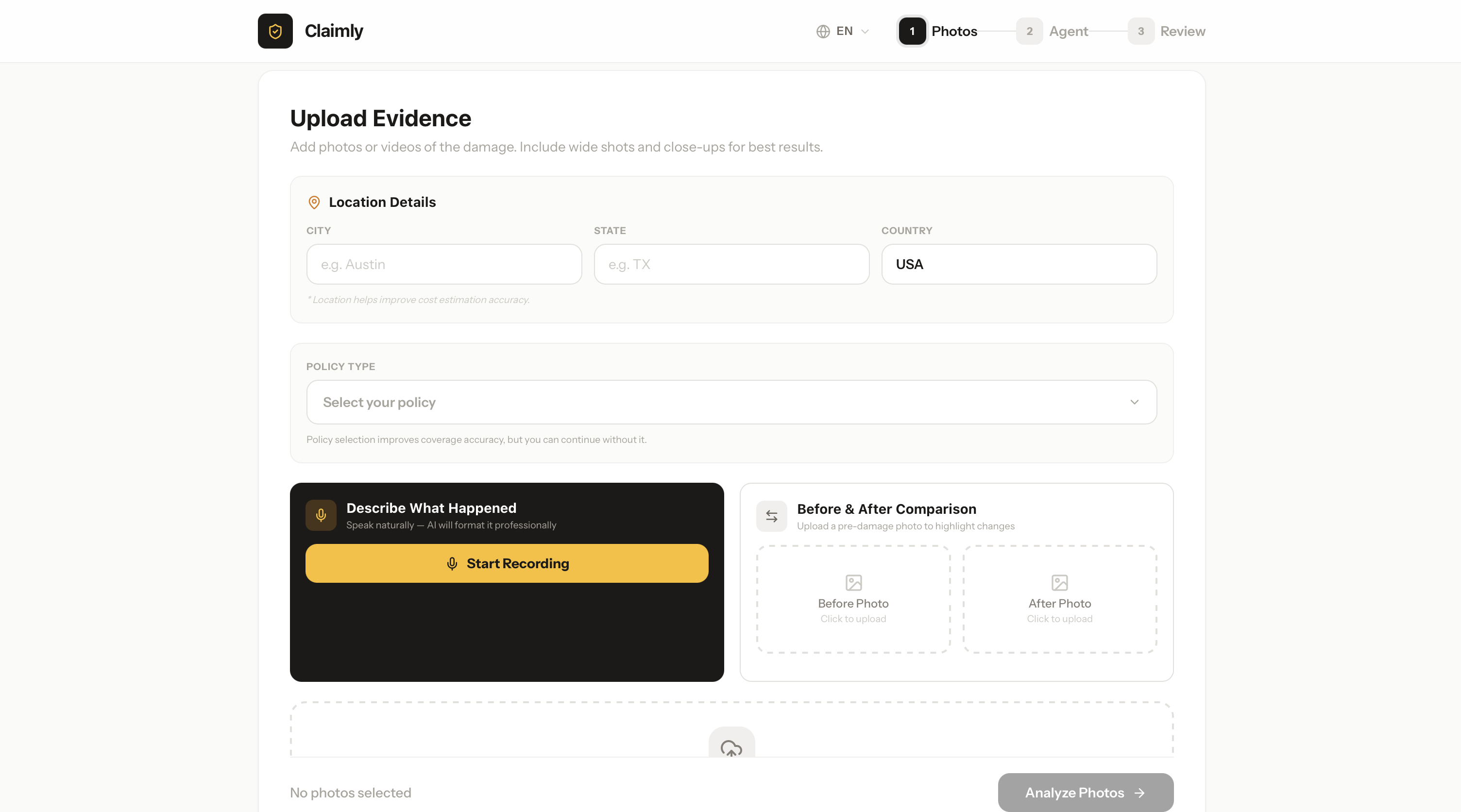Click the cloud upload icon
The width and height of the screenshot is (1461, 812).
pyautogui.click(x=731, y=747)
